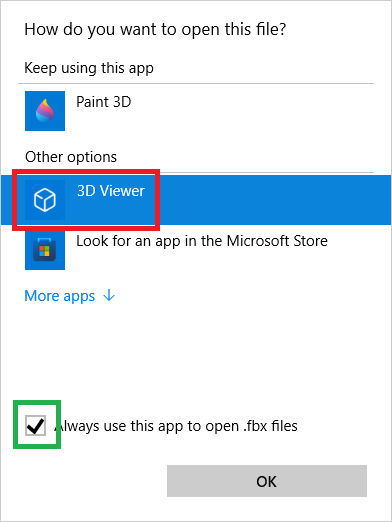Click the 'More apps' blue link text
392x522 pixels.
point(60,296)
